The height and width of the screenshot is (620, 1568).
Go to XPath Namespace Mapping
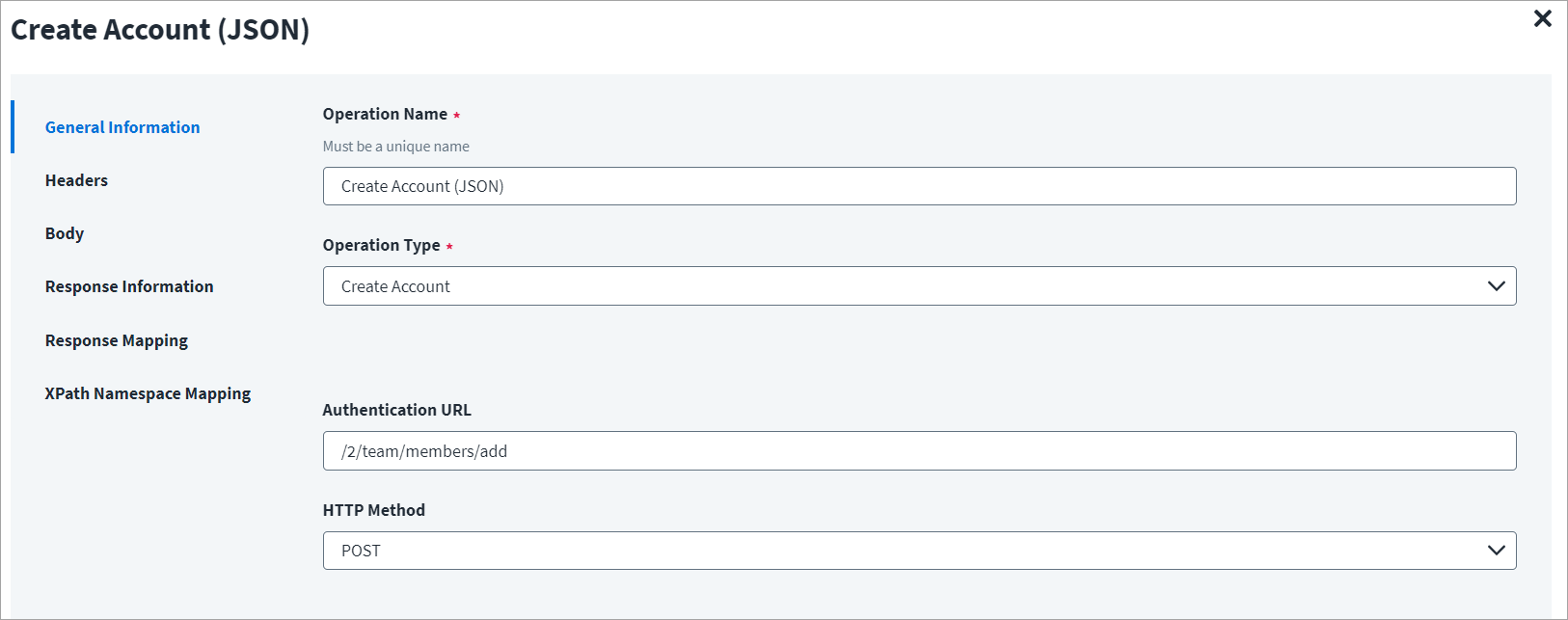click(148, 392)
